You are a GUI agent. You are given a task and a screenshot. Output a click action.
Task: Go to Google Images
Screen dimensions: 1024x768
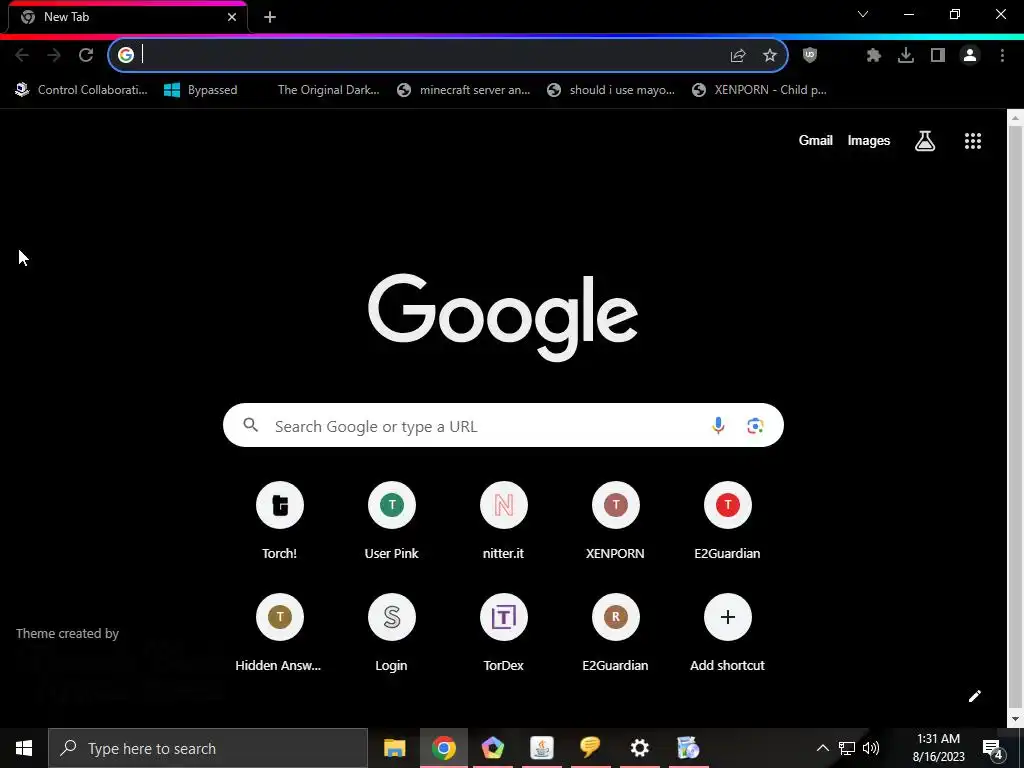[869, 140]
